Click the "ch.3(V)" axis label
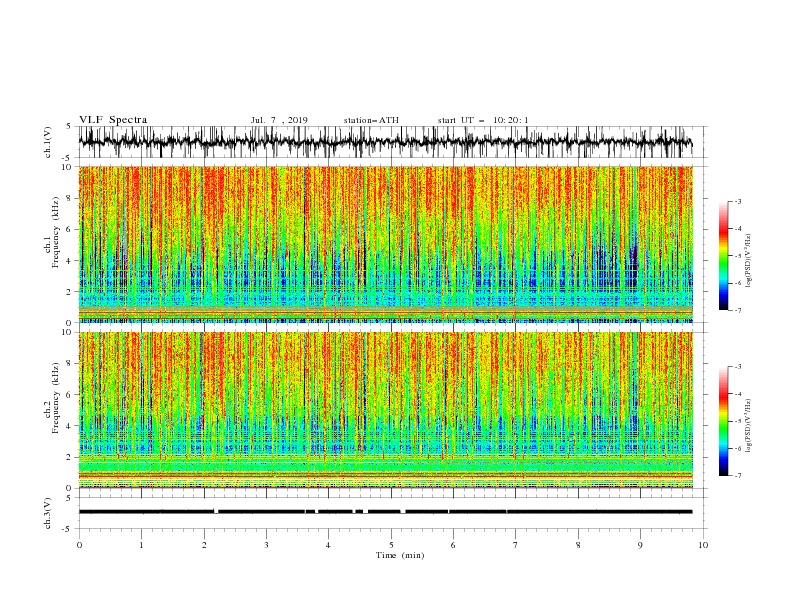This screenshot has width=792, height=612. pyautogui.click(x=48, y=513)
